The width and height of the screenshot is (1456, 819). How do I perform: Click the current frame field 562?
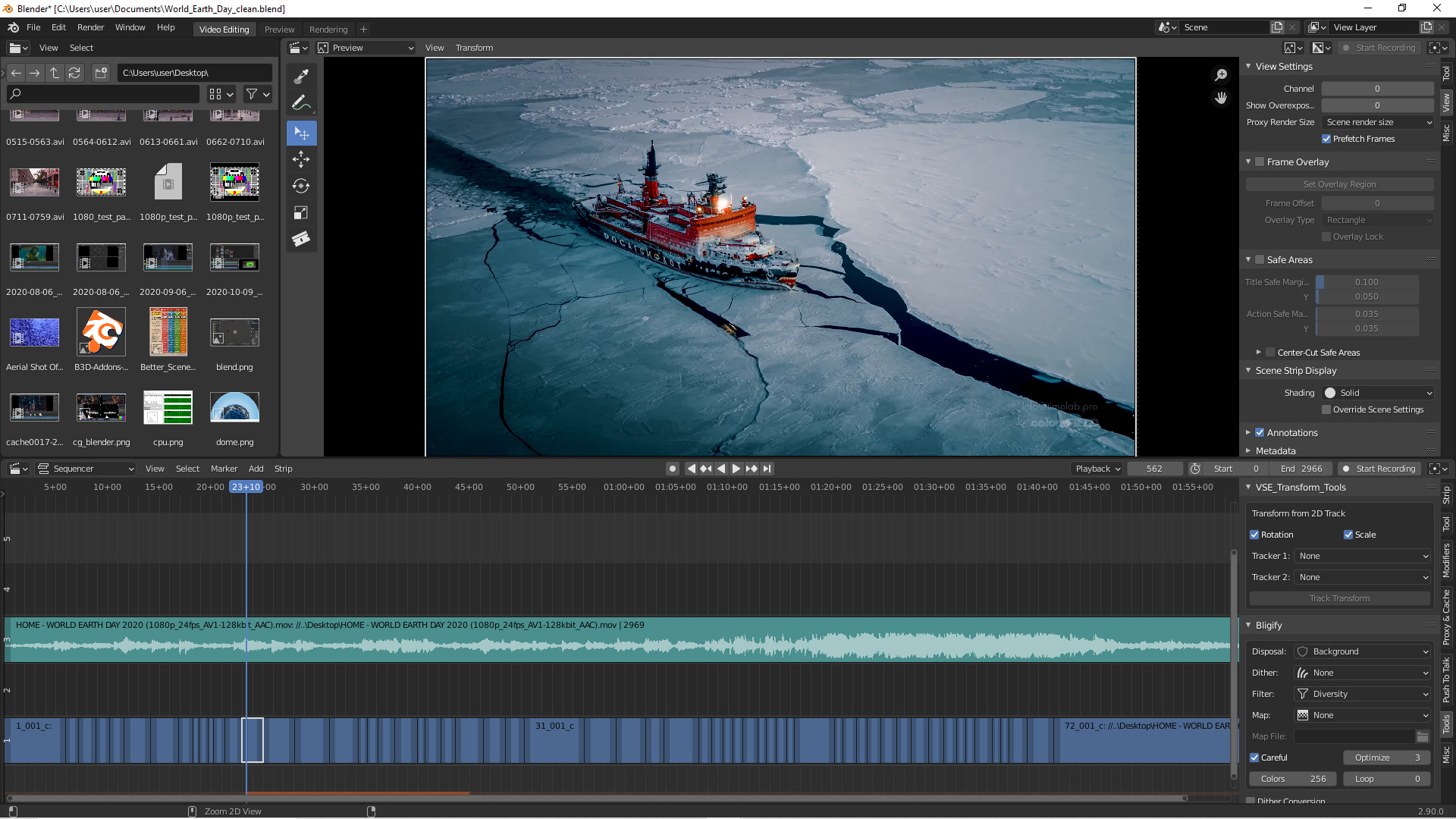pos(1154,469)
